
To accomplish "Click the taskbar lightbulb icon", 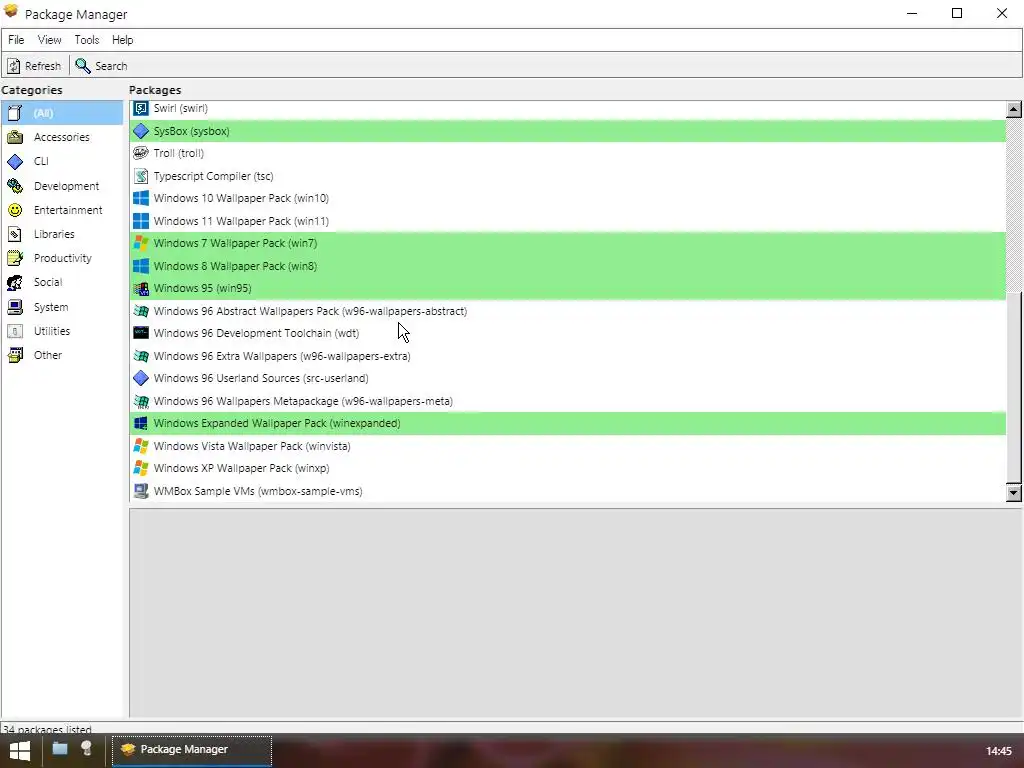I will [x=86, y=748].
